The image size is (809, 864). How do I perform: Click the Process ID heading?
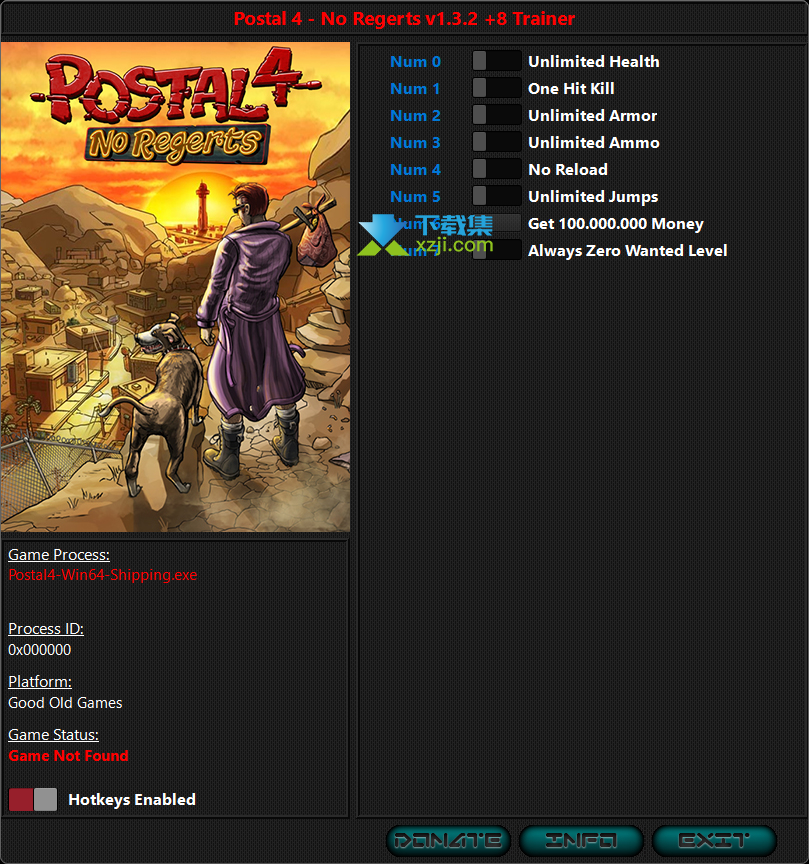[x=46, y=629]
